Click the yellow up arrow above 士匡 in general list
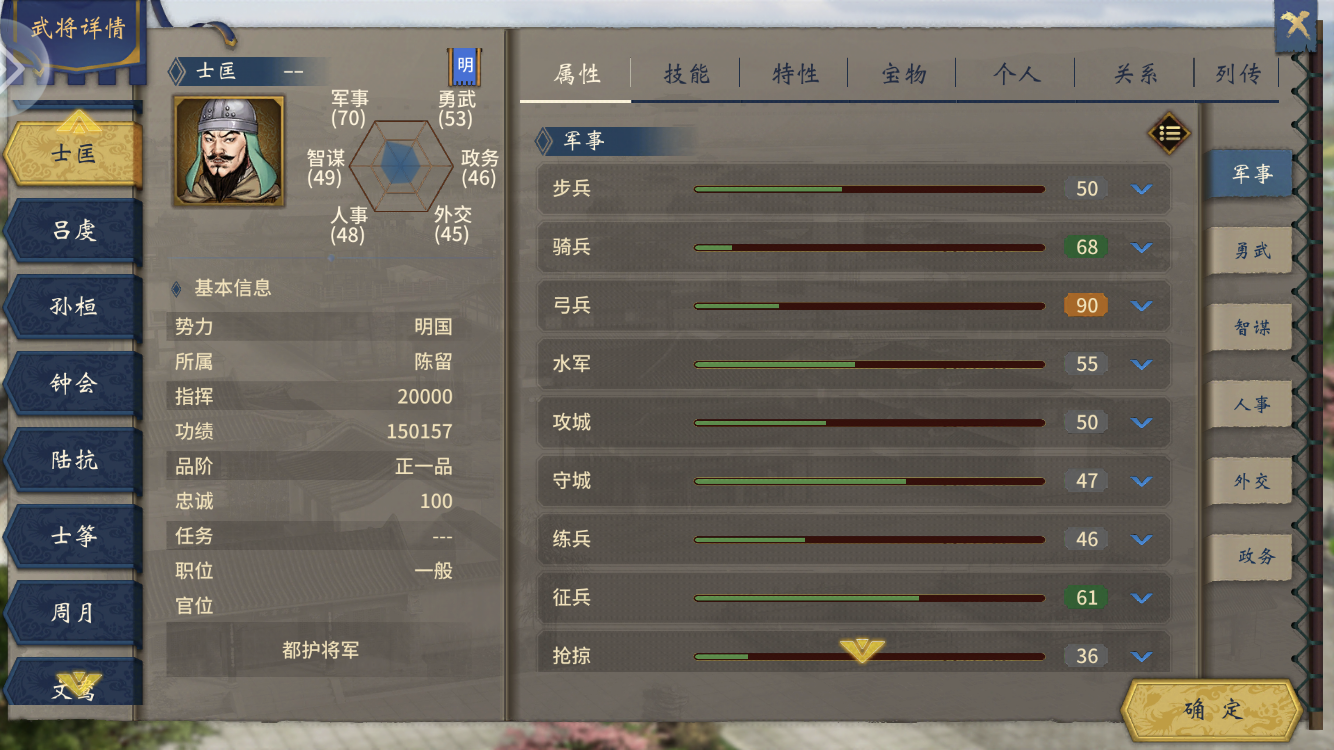This screenshot has height=750, width=1334. pos(78,122)
